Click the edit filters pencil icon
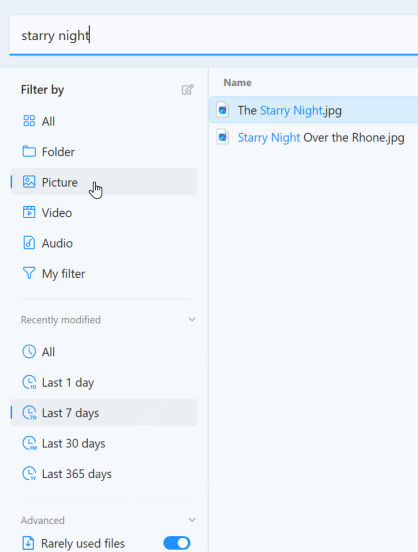 pos(187,90)
